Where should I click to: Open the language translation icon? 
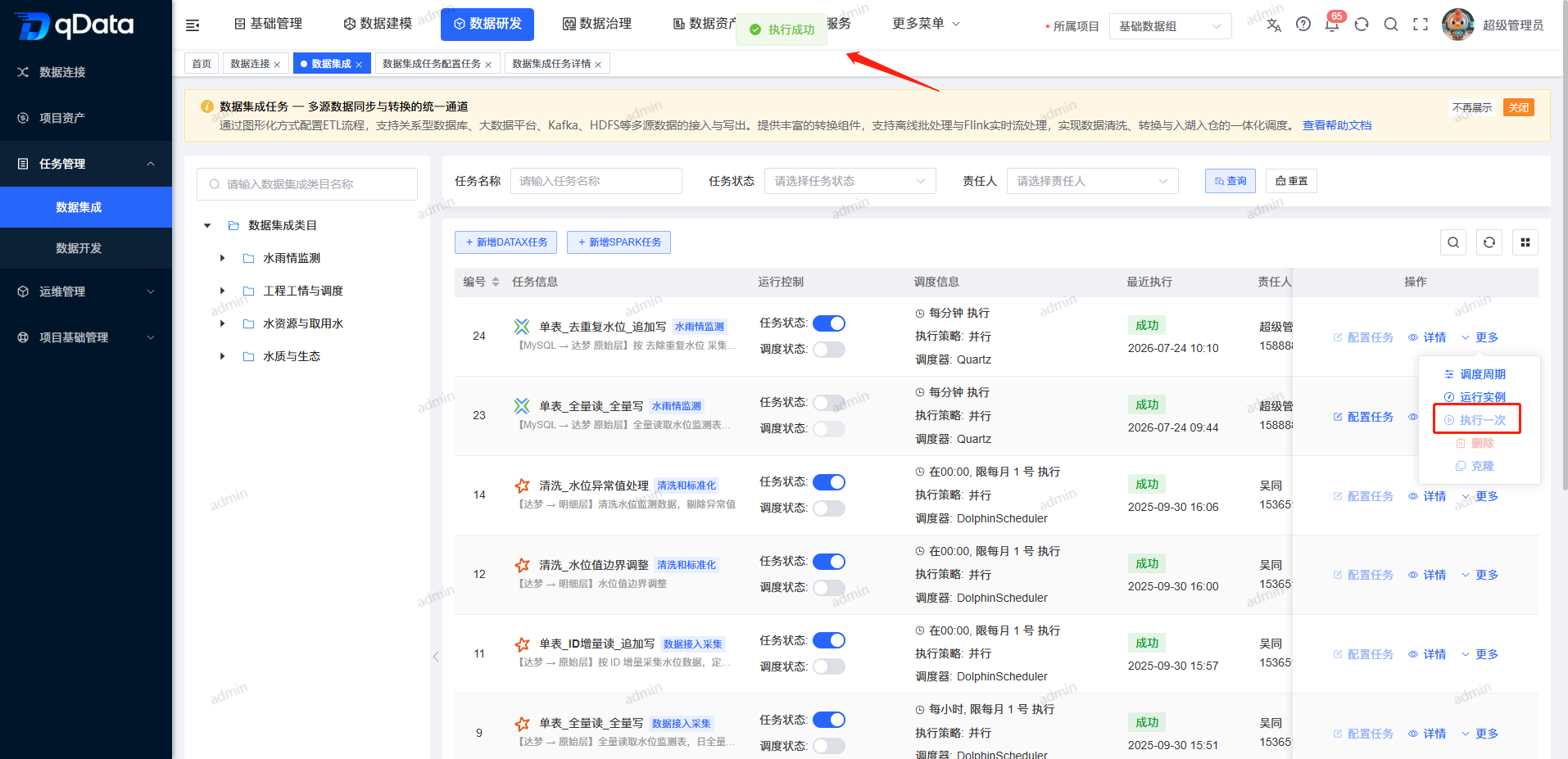[1274, 25]
